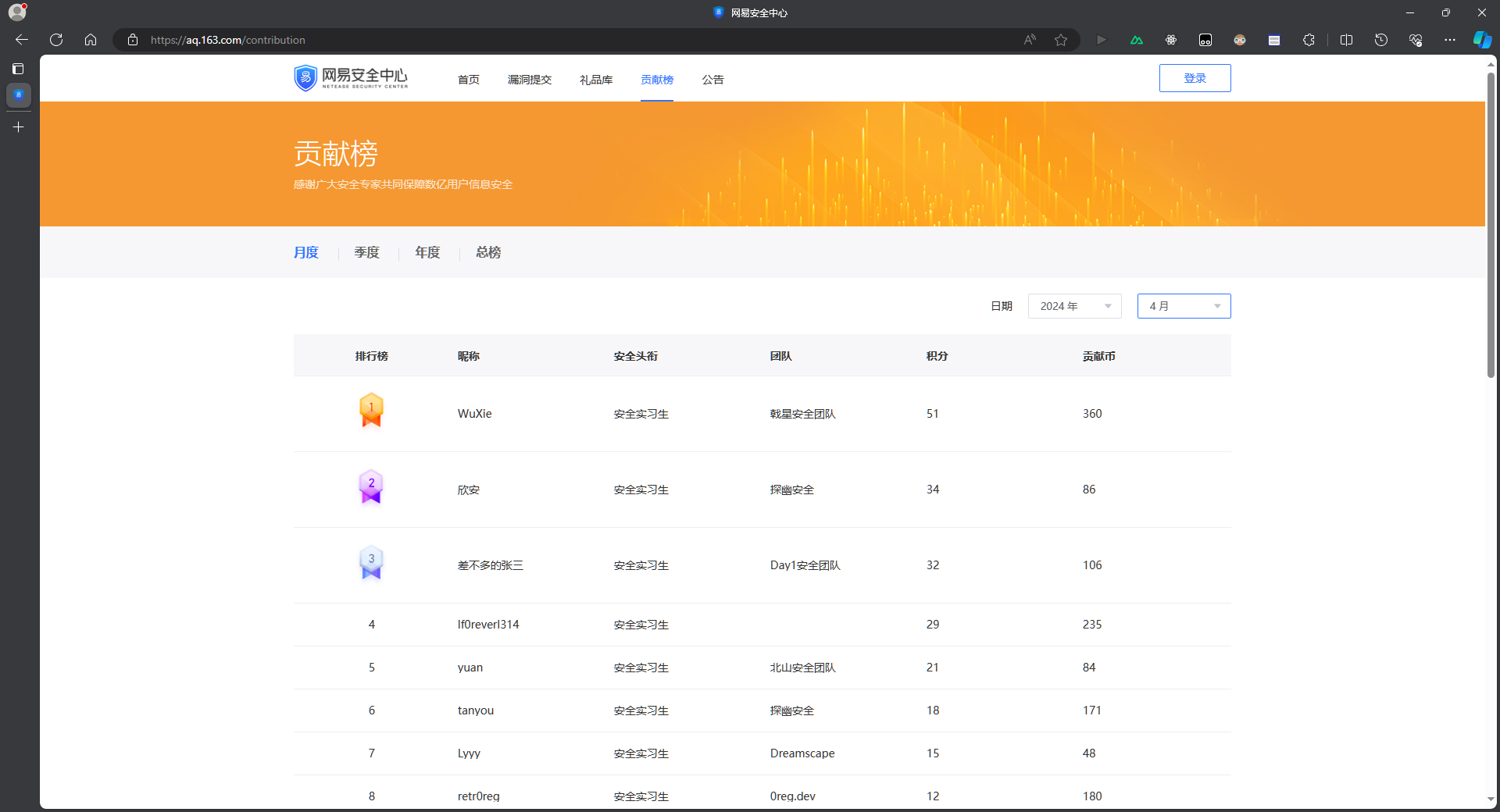Click nickname yuan in row 5

tap(470, 668)
